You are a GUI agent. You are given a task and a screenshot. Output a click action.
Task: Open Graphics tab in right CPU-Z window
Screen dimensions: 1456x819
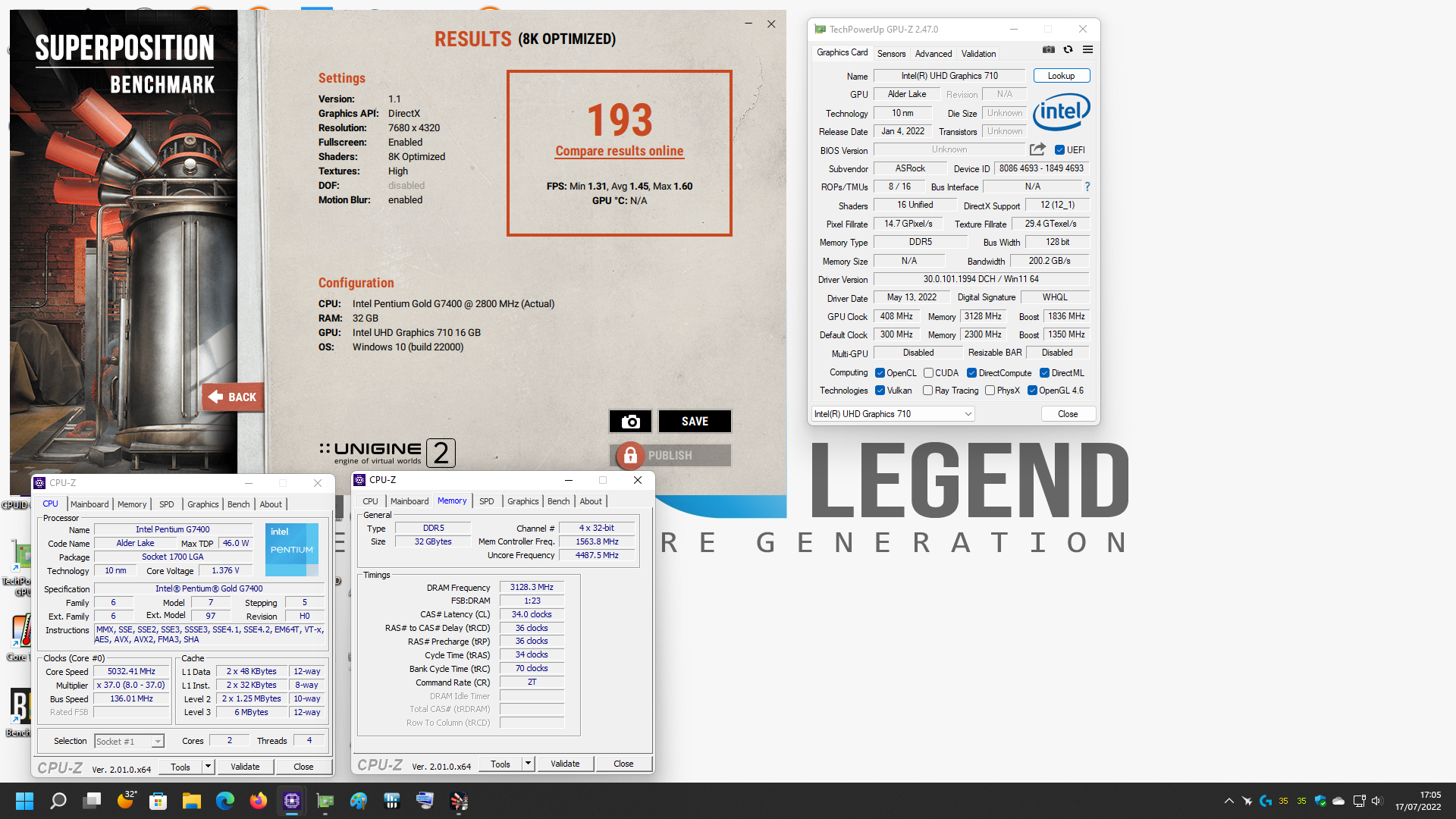(x=523, y=501)
